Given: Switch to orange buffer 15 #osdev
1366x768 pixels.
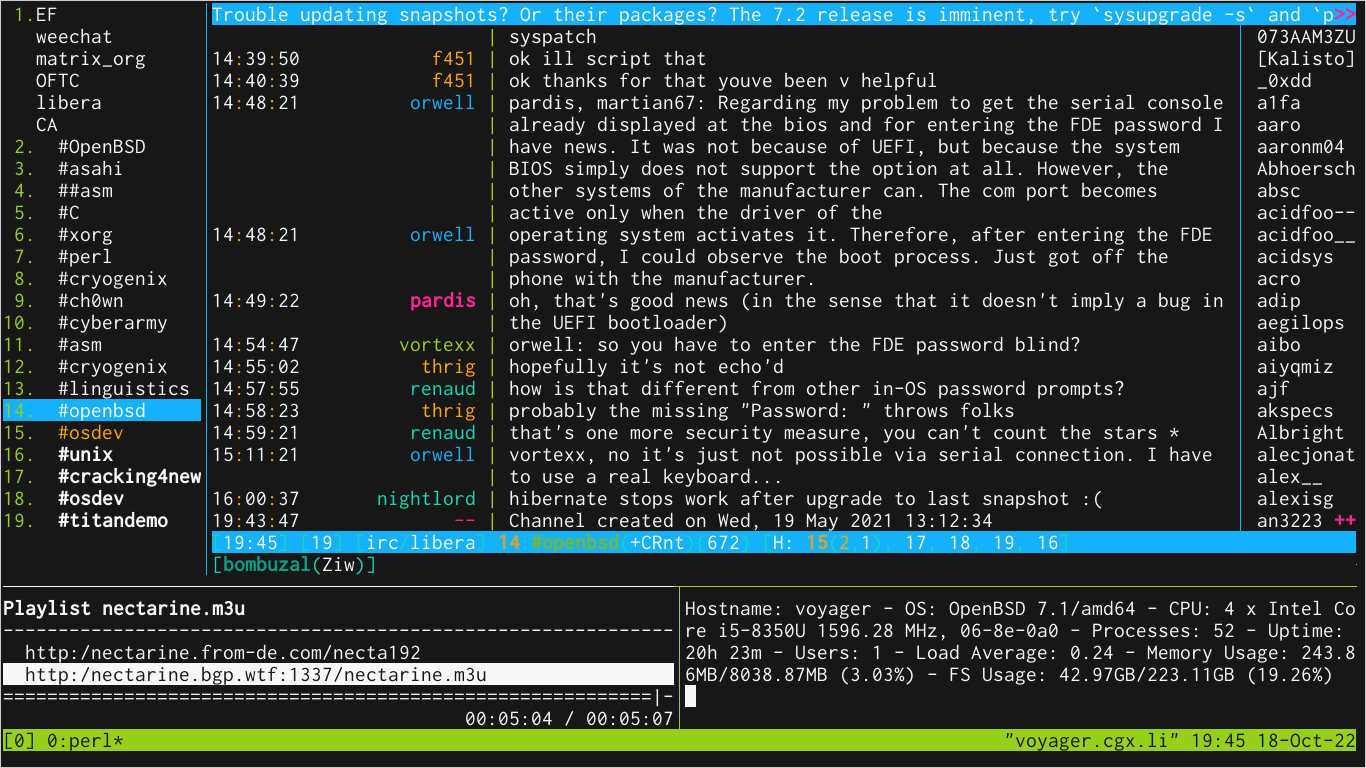Looking at the screenshot, I should 91,433.
